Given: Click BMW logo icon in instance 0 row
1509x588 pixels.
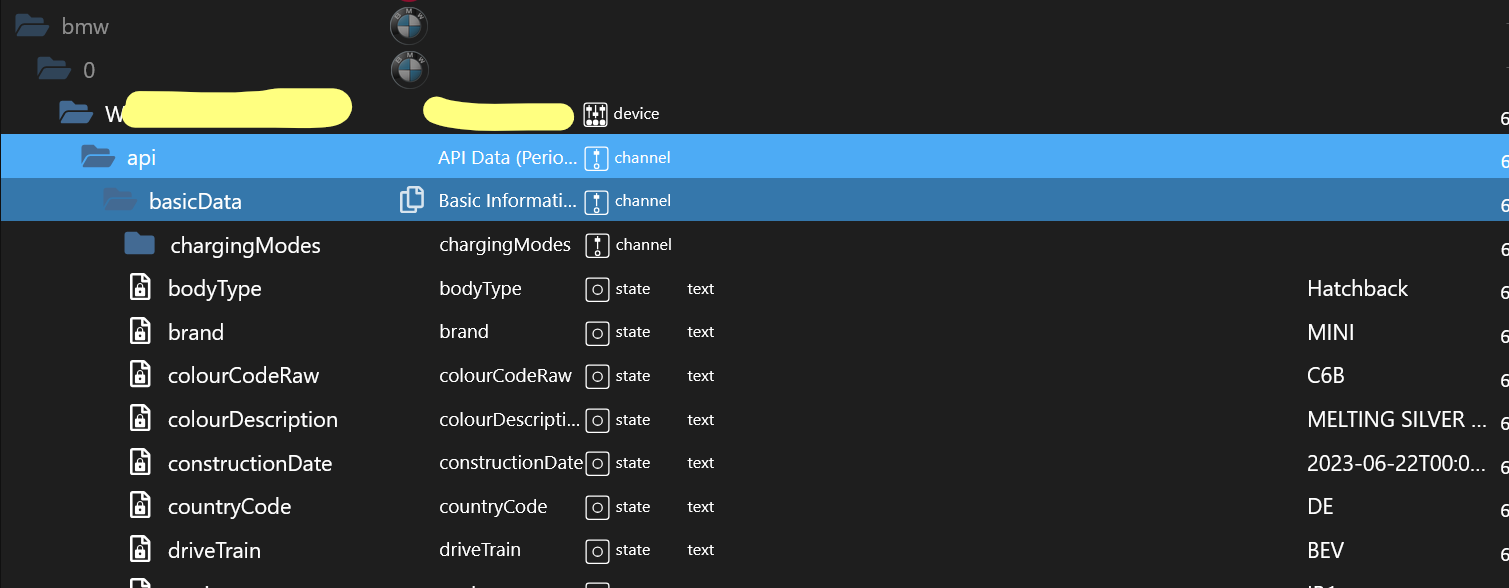Looking at the screenshot, I should 408,69.
